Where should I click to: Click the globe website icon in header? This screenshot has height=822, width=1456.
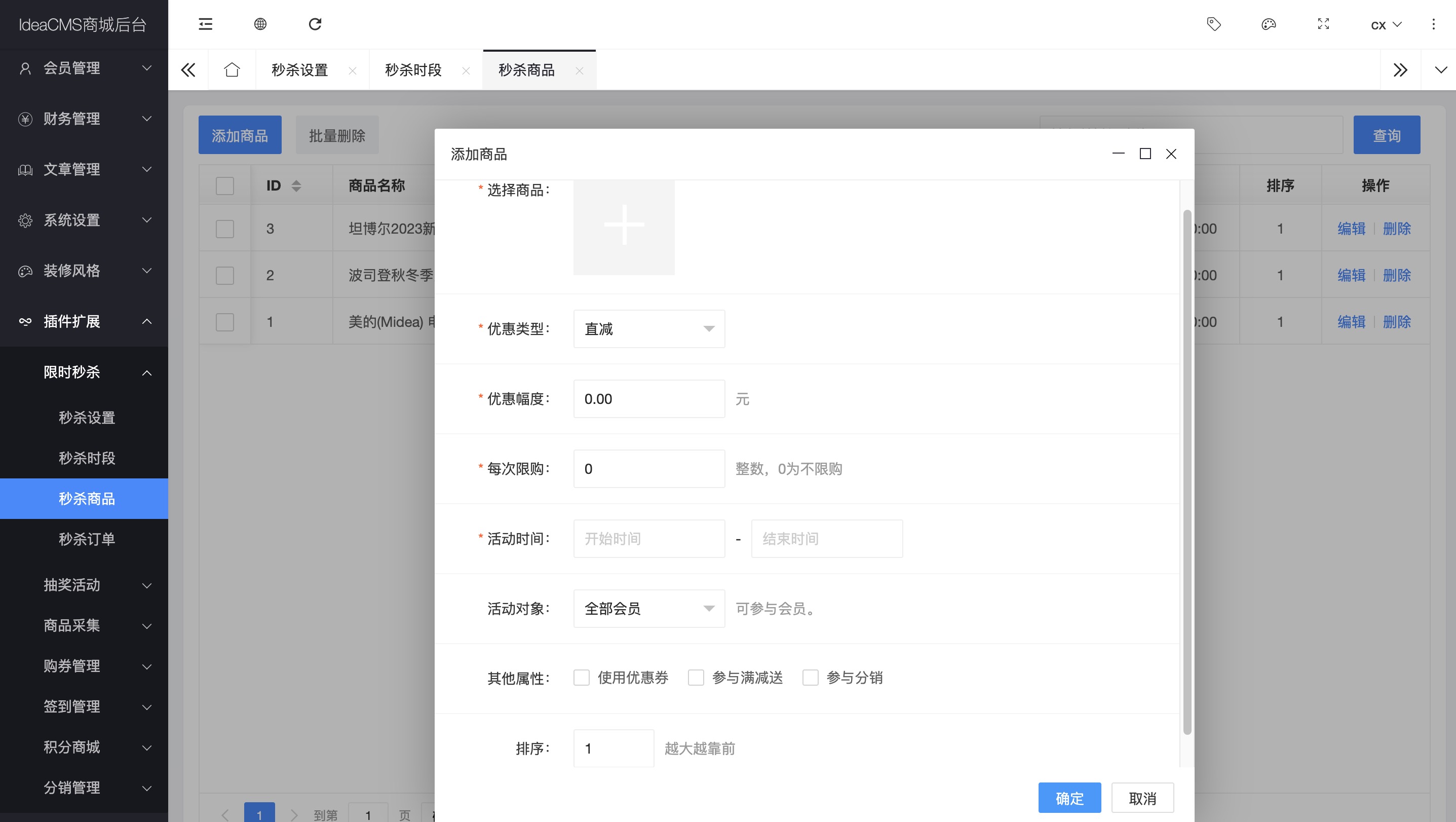(260, 24)
